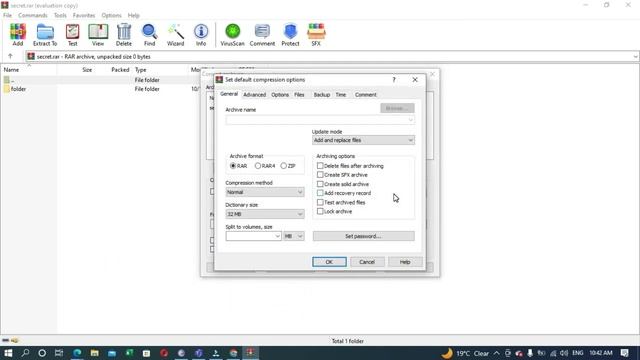Switch to the Advanced tab
The width and height of the screenshot is (640, 360).
tap(255, 95)
